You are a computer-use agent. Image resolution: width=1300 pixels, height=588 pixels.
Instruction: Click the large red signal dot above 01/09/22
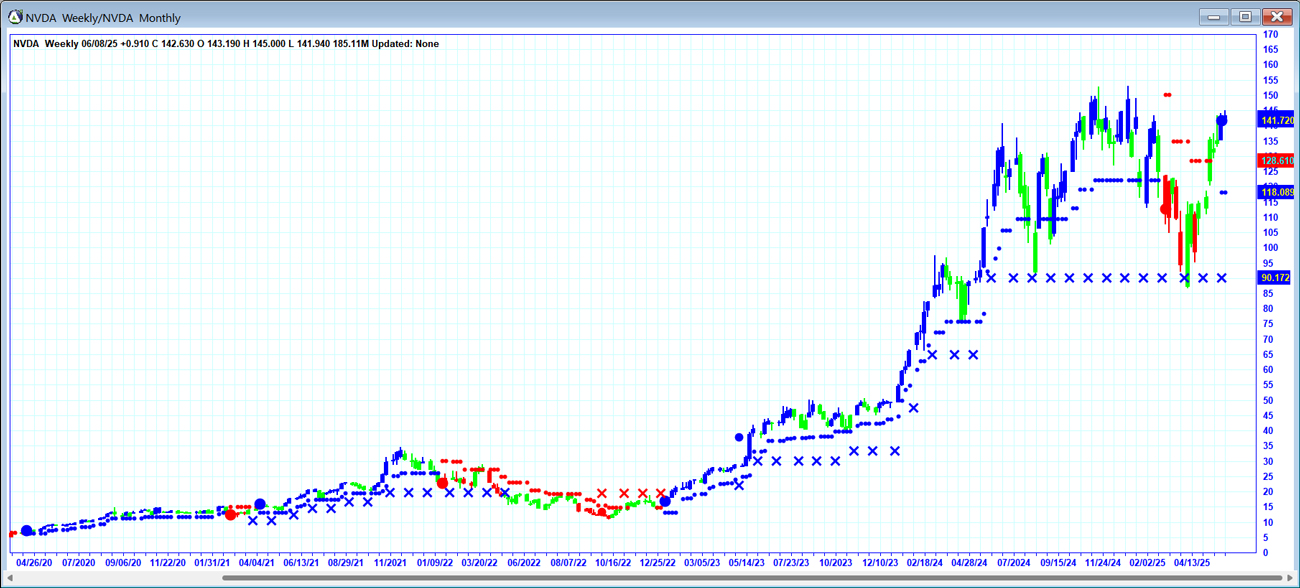point(443,483)
